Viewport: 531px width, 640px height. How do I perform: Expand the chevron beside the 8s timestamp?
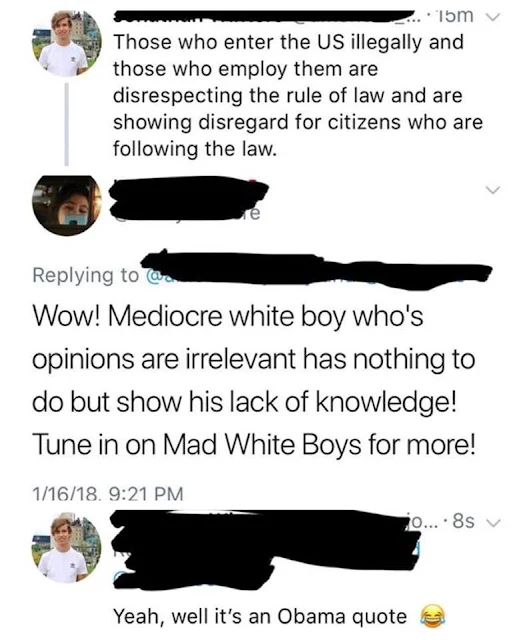494,522
